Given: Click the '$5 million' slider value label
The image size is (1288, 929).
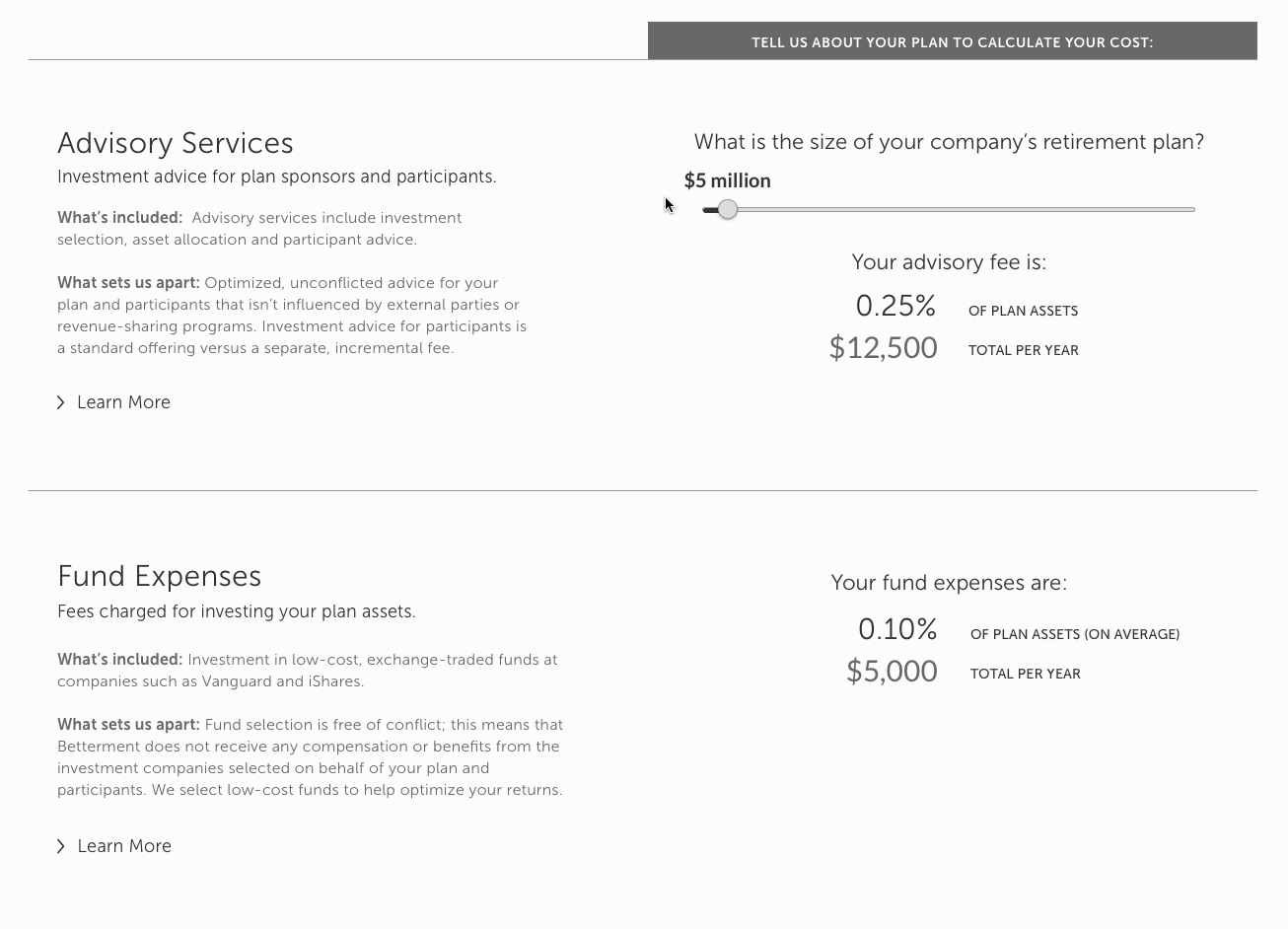Looking at the screenshot, I should [x=727, y=180].
